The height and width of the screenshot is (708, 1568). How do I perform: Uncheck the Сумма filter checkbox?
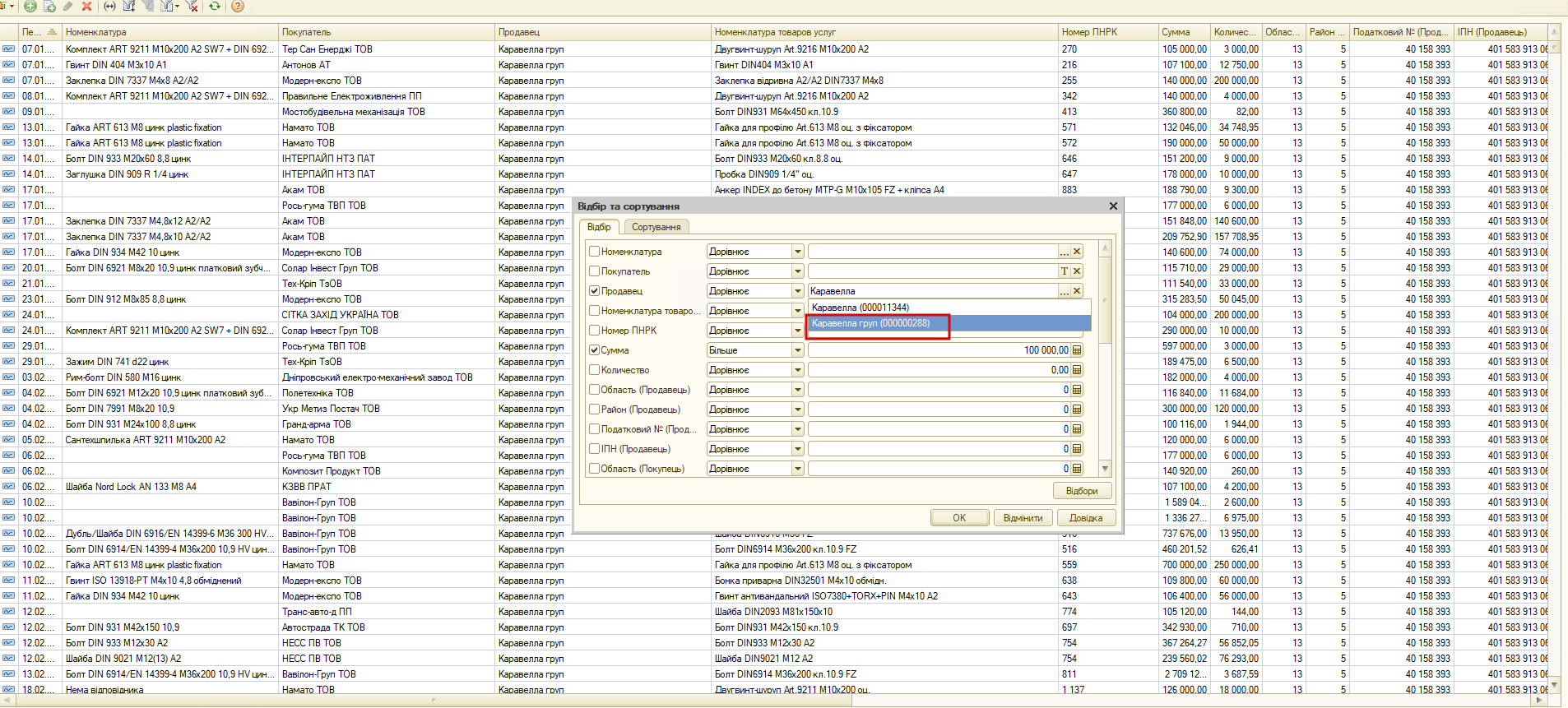click(594, 350)
